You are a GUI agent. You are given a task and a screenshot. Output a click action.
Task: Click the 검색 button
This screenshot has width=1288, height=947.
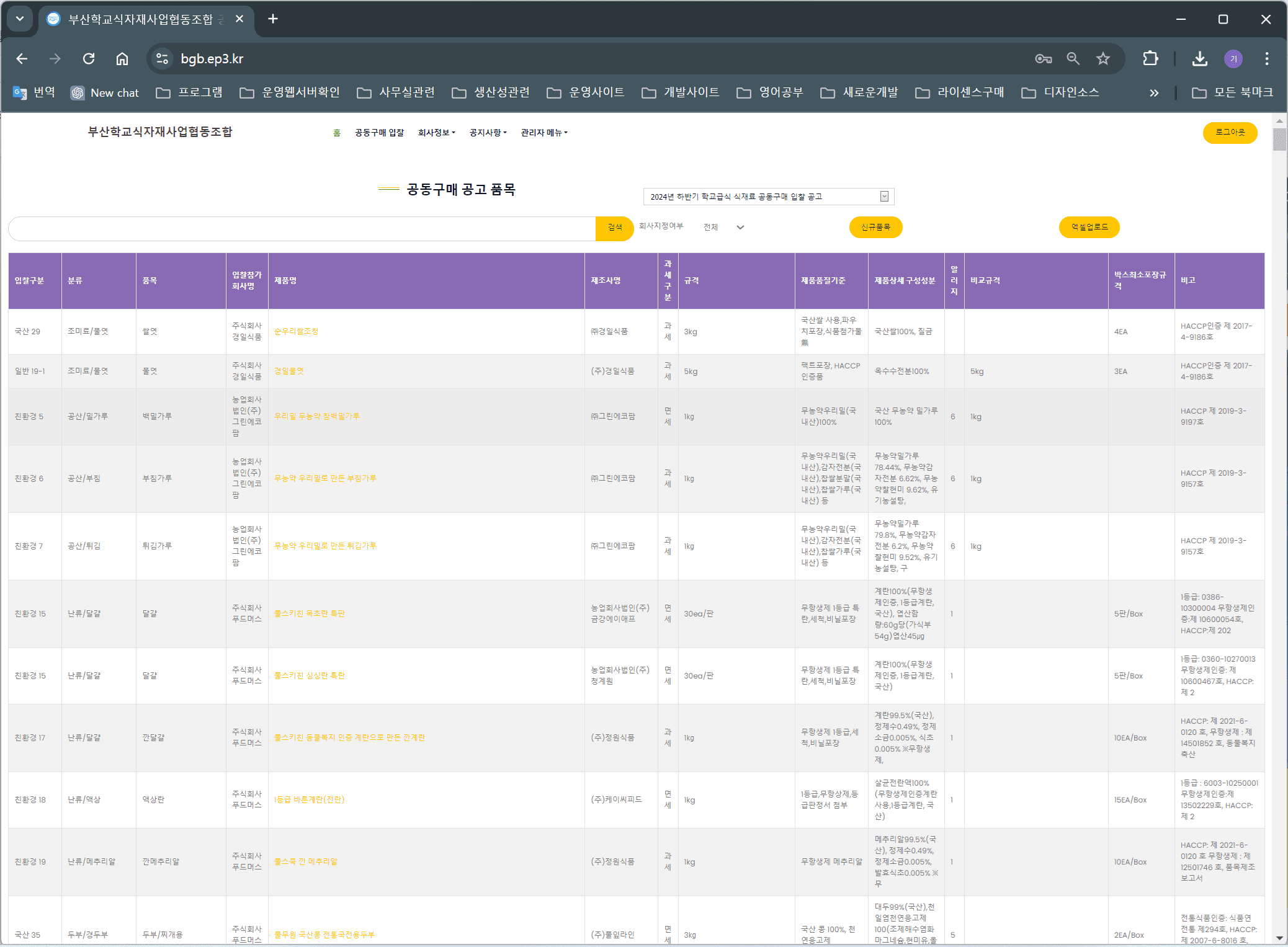614,228
